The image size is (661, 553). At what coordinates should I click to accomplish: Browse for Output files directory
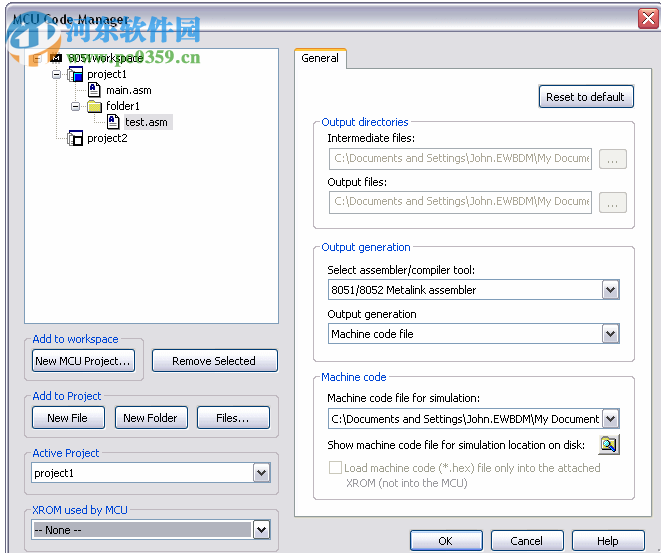pyautogui.click(x=613, y=202)
